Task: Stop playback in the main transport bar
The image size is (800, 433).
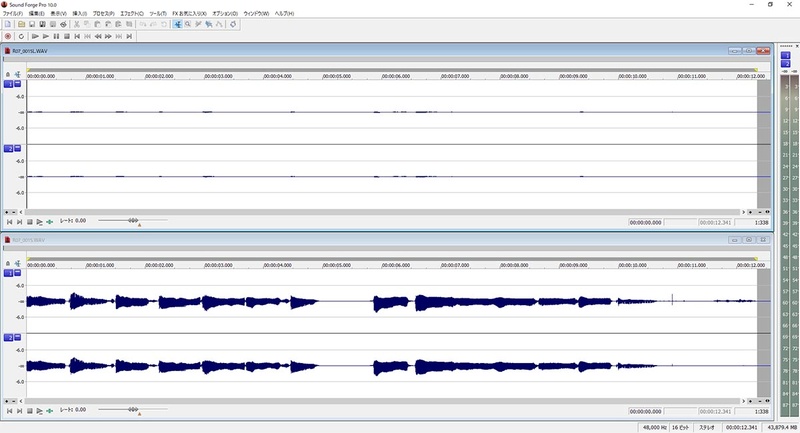Action: (67, 36)
